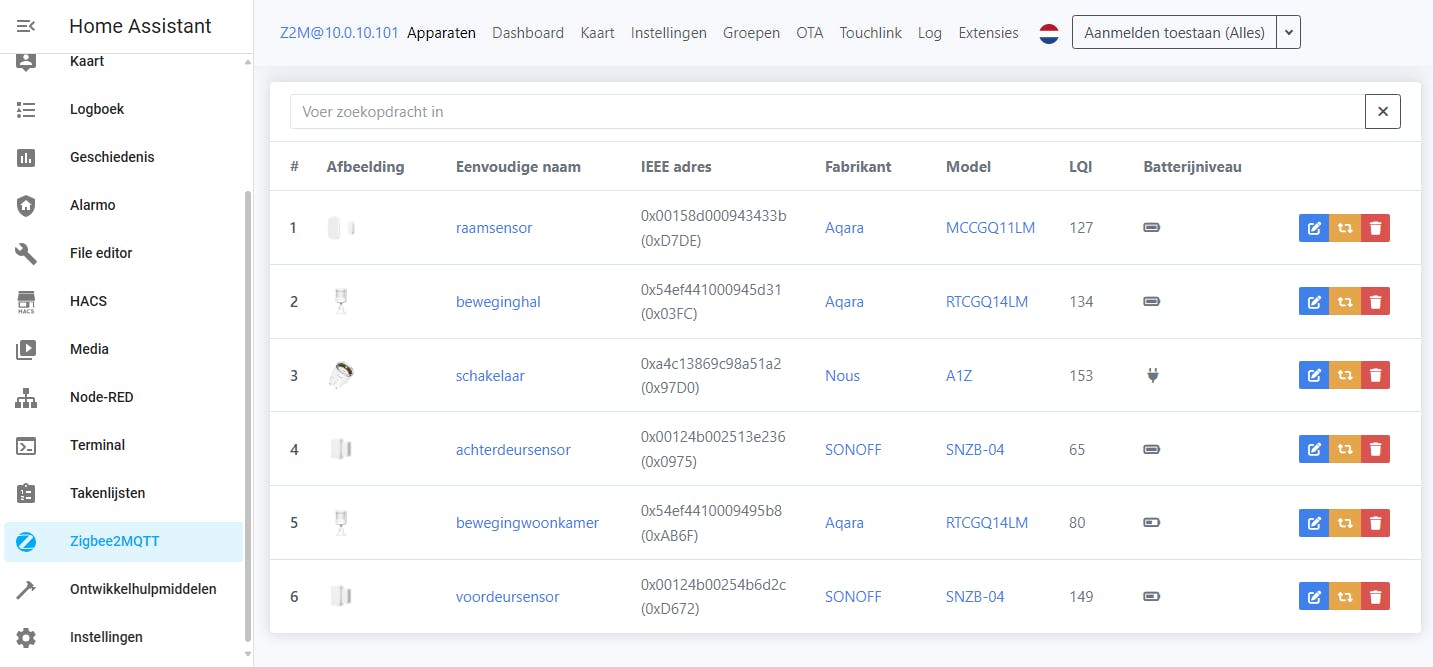The image size is (1433, 667).
Task: Rename the schakelaar device via edit icon
Action: [x=1314, y=376]
